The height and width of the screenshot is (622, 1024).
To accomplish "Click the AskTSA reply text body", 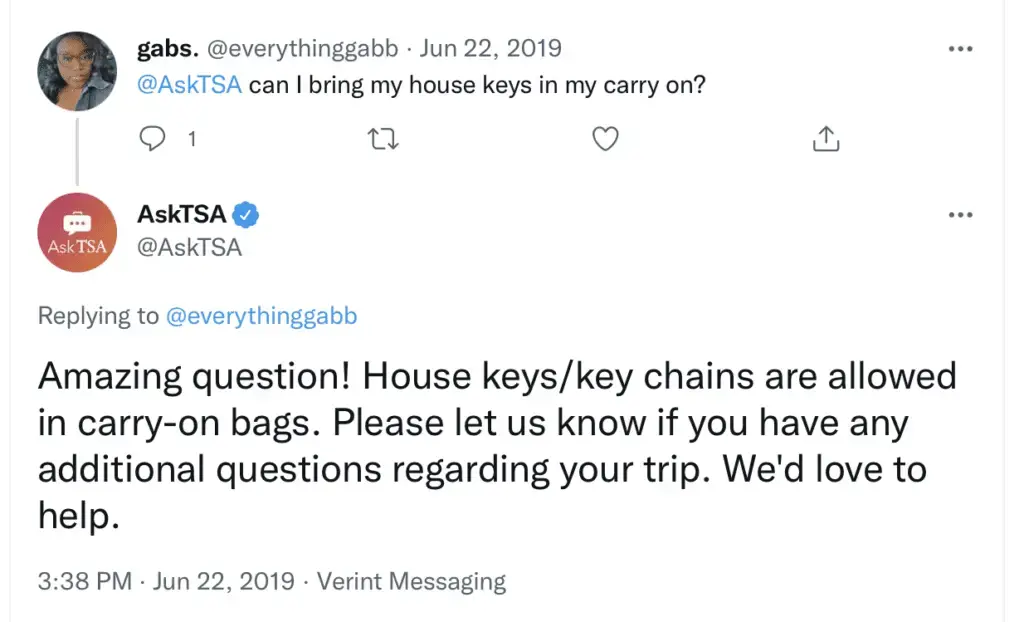I will tap(496, 446).
